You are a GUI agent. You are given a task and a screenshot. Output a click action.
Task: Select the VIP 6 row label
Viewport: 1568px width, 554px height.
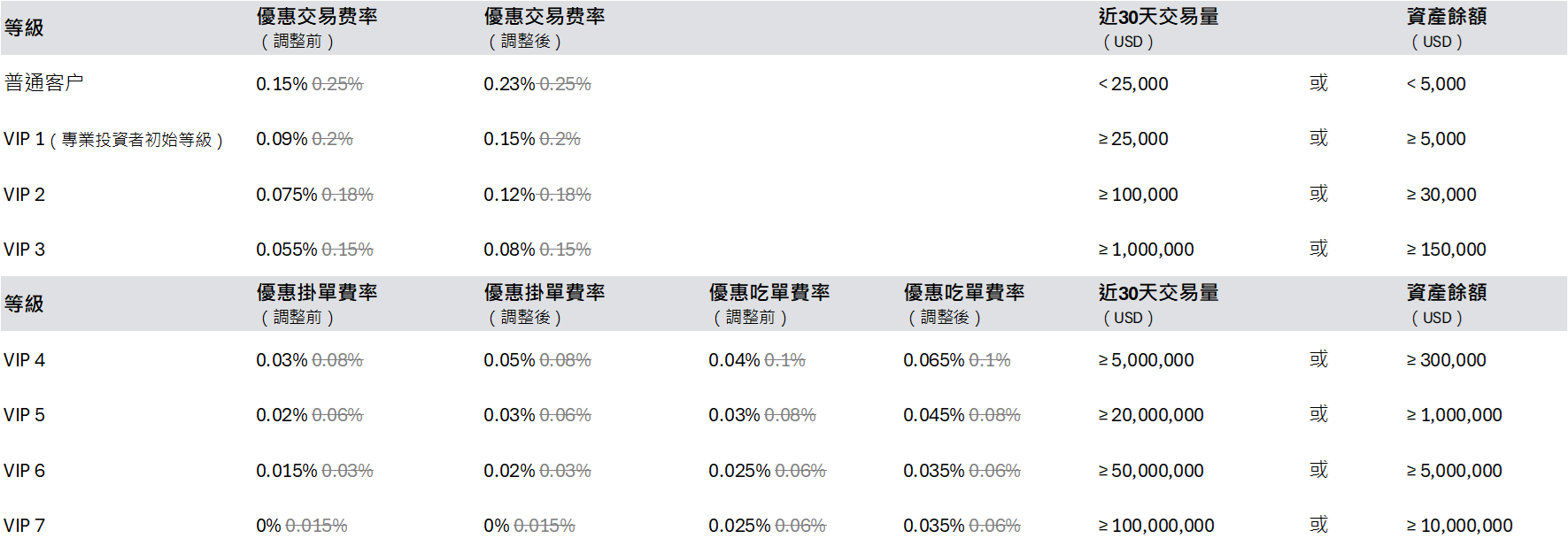coord(25,471)
